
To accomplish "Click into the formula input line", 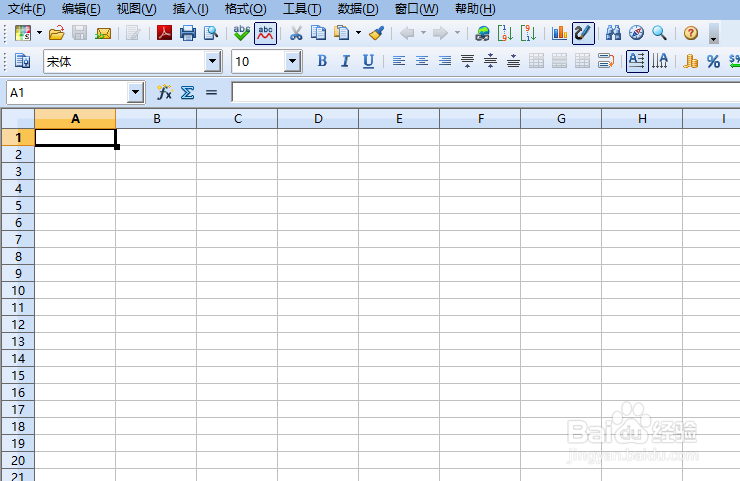I will point(486,92).
